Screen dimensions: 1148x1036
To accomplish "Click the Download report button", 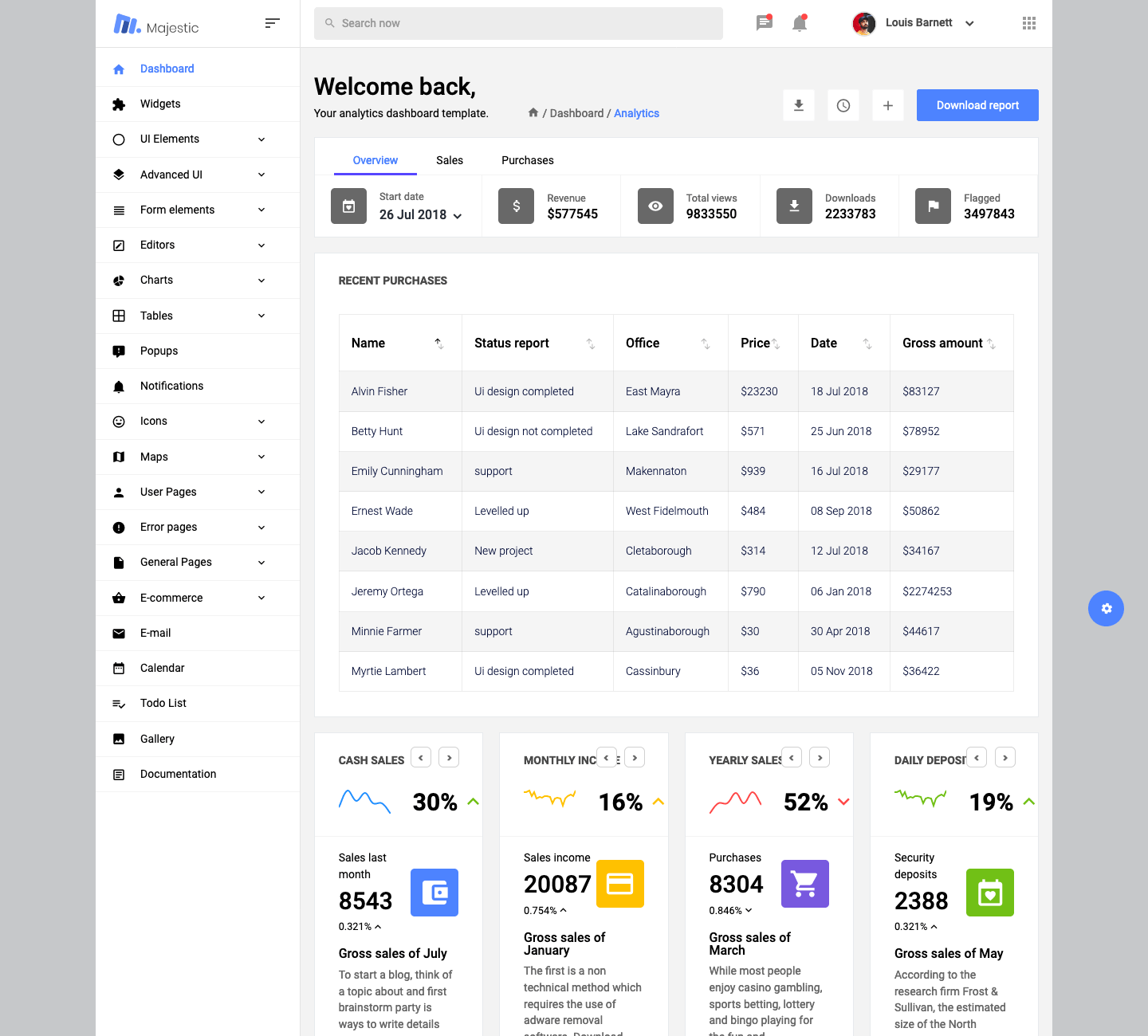I will [x=977, y=105].
